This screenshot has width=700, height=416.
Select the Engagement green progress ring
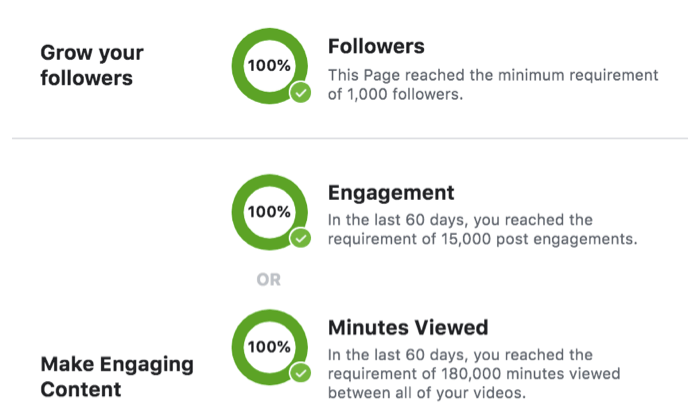(x=240, y=212)
